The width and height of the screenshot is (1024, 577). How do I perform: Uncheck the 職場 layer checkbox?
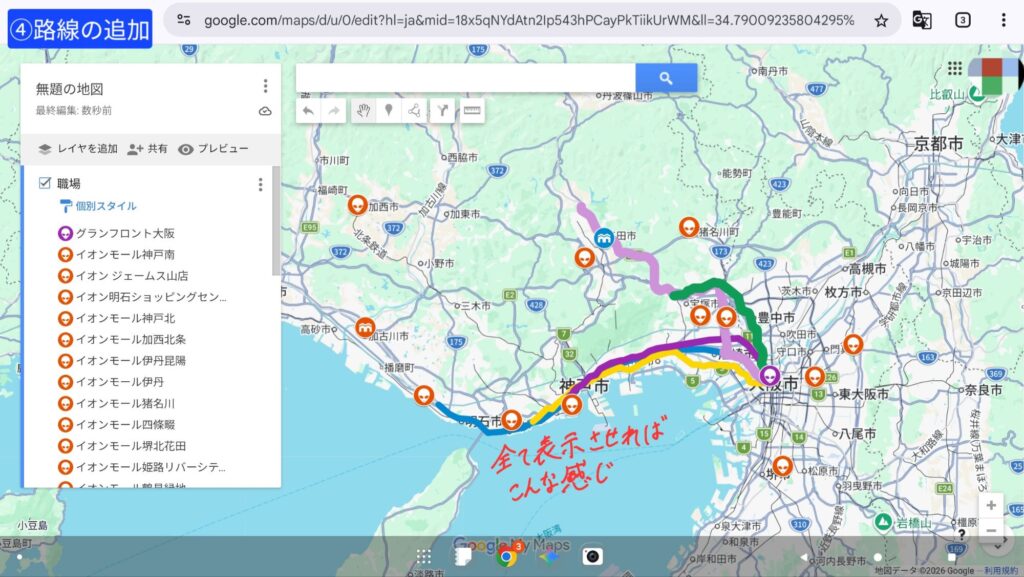pos(44,183)
